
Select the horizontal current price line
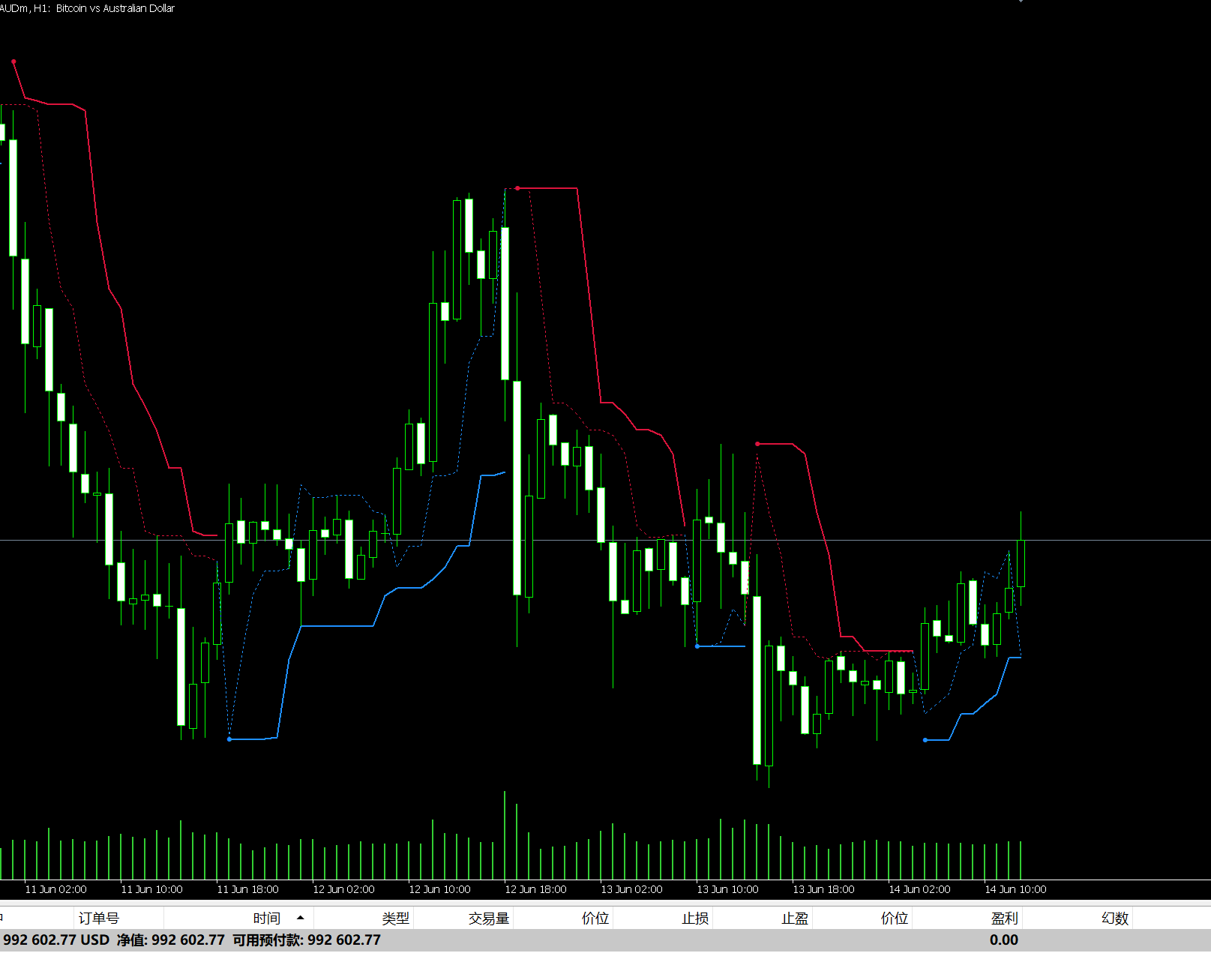[x=605, y=540]
